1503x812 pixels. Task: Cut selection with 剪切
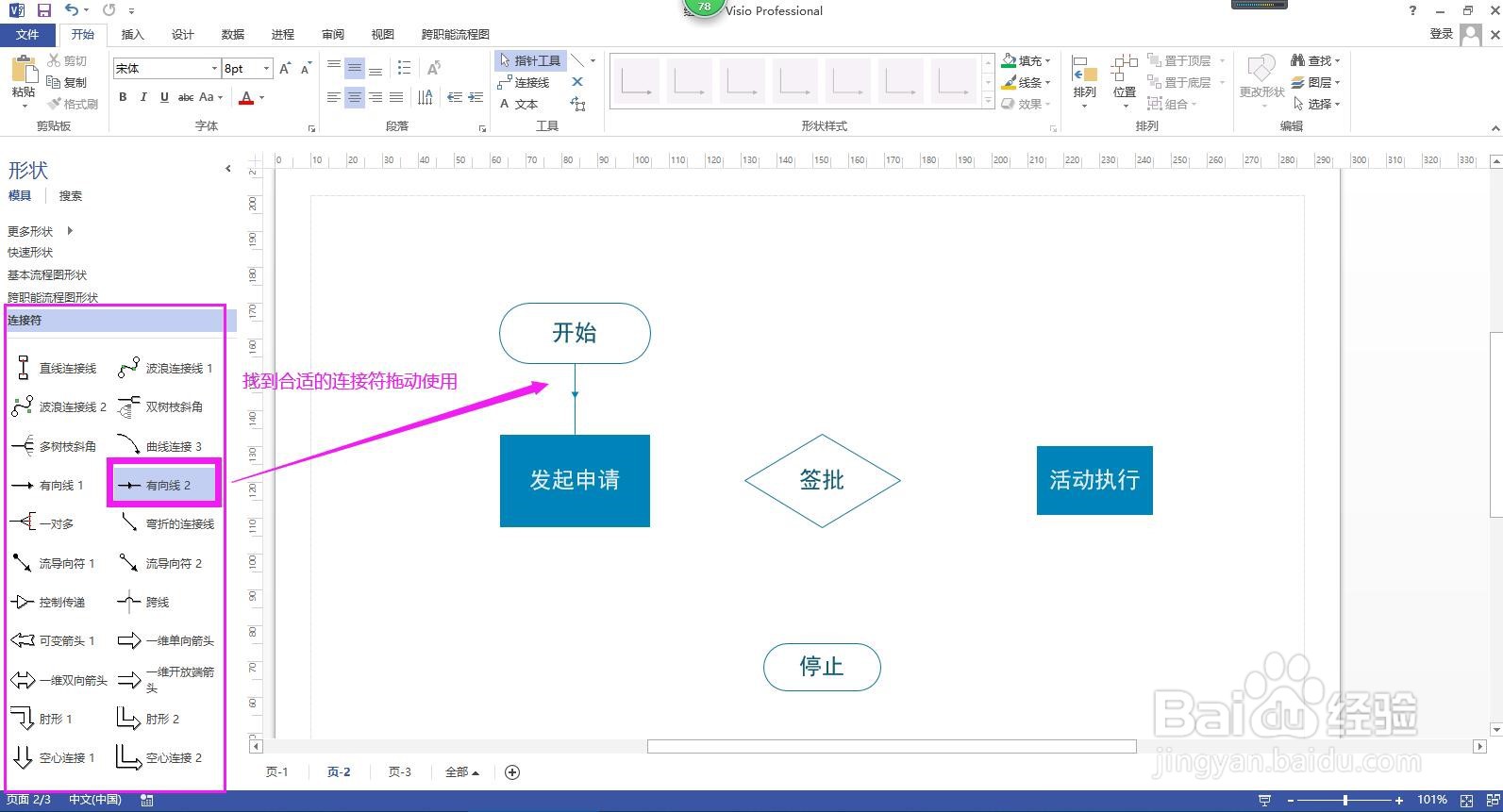(68, 60)
